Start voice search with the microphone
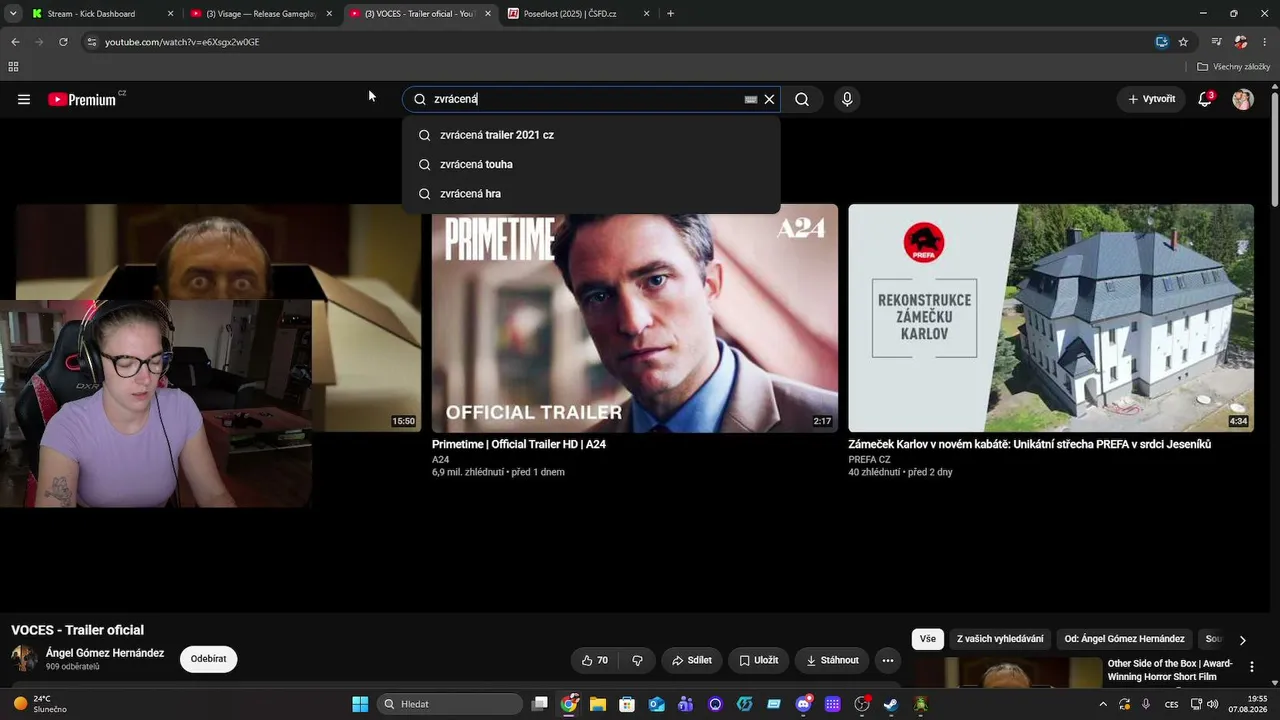This screenshot has width=1280, height=720. click(847, 99)
